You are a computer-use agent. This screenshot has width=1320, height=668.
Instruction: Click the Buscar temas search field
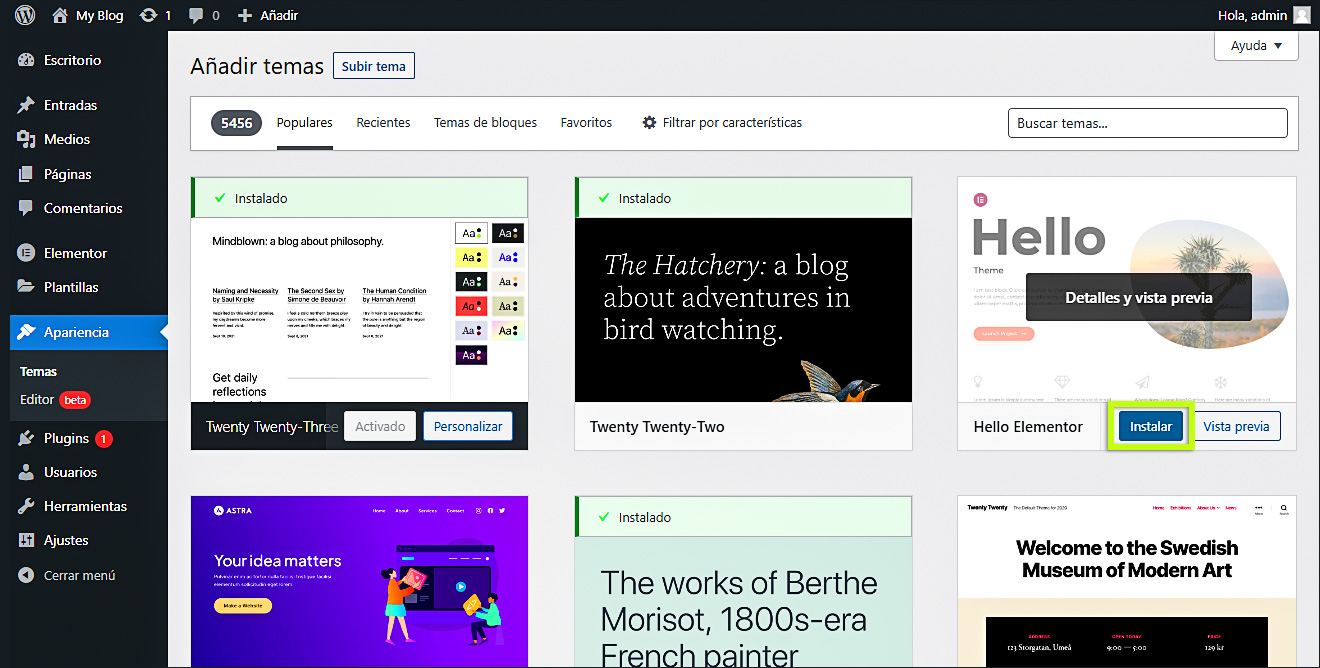click(1147, 123)
